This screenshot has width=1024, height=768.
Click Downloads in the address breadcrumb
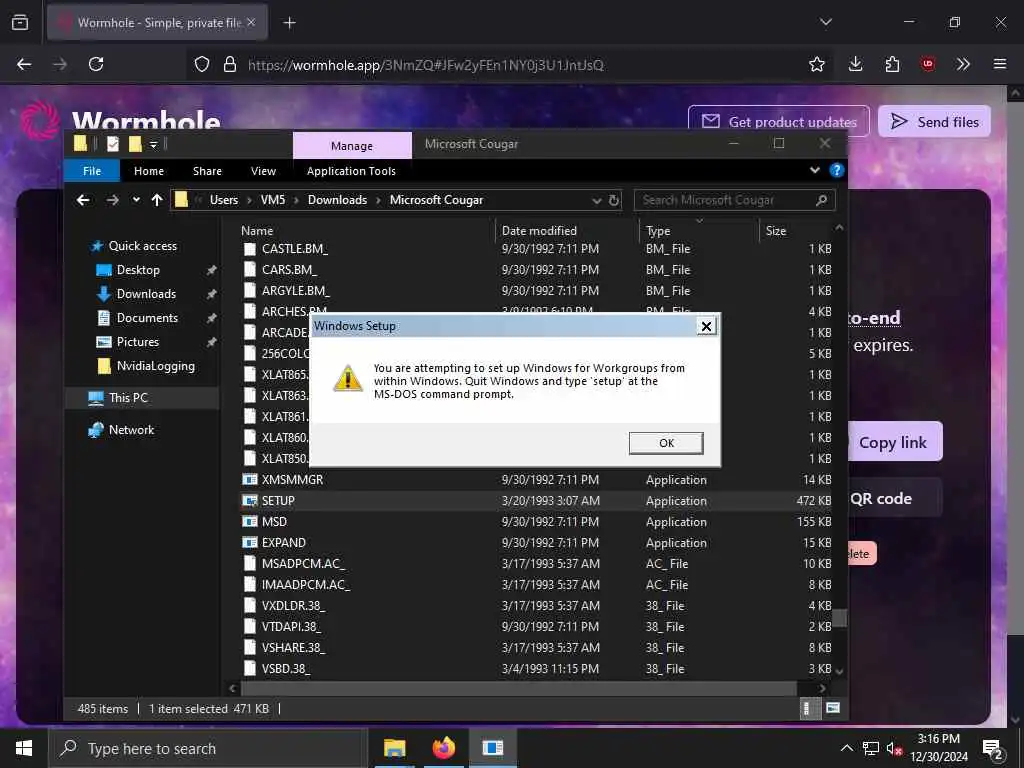coord(337,200)
